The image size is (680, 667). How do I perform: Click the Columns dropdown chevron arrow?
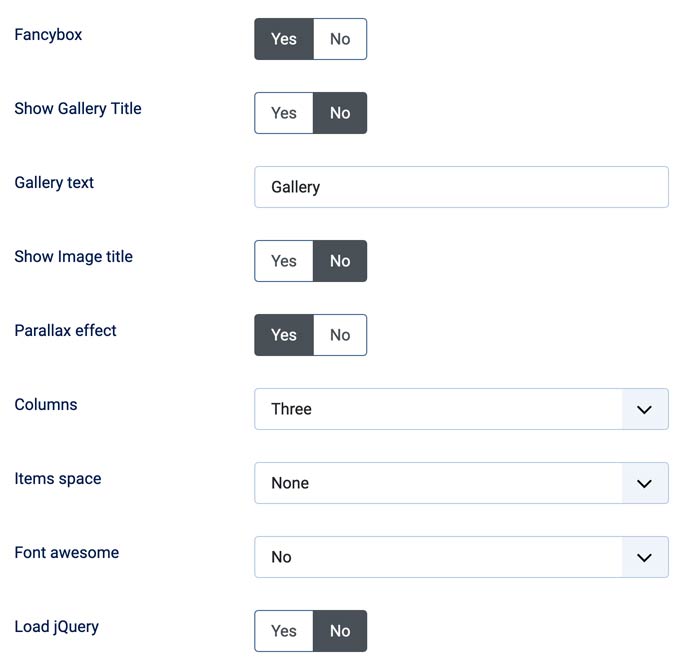[x=645, y=409]
